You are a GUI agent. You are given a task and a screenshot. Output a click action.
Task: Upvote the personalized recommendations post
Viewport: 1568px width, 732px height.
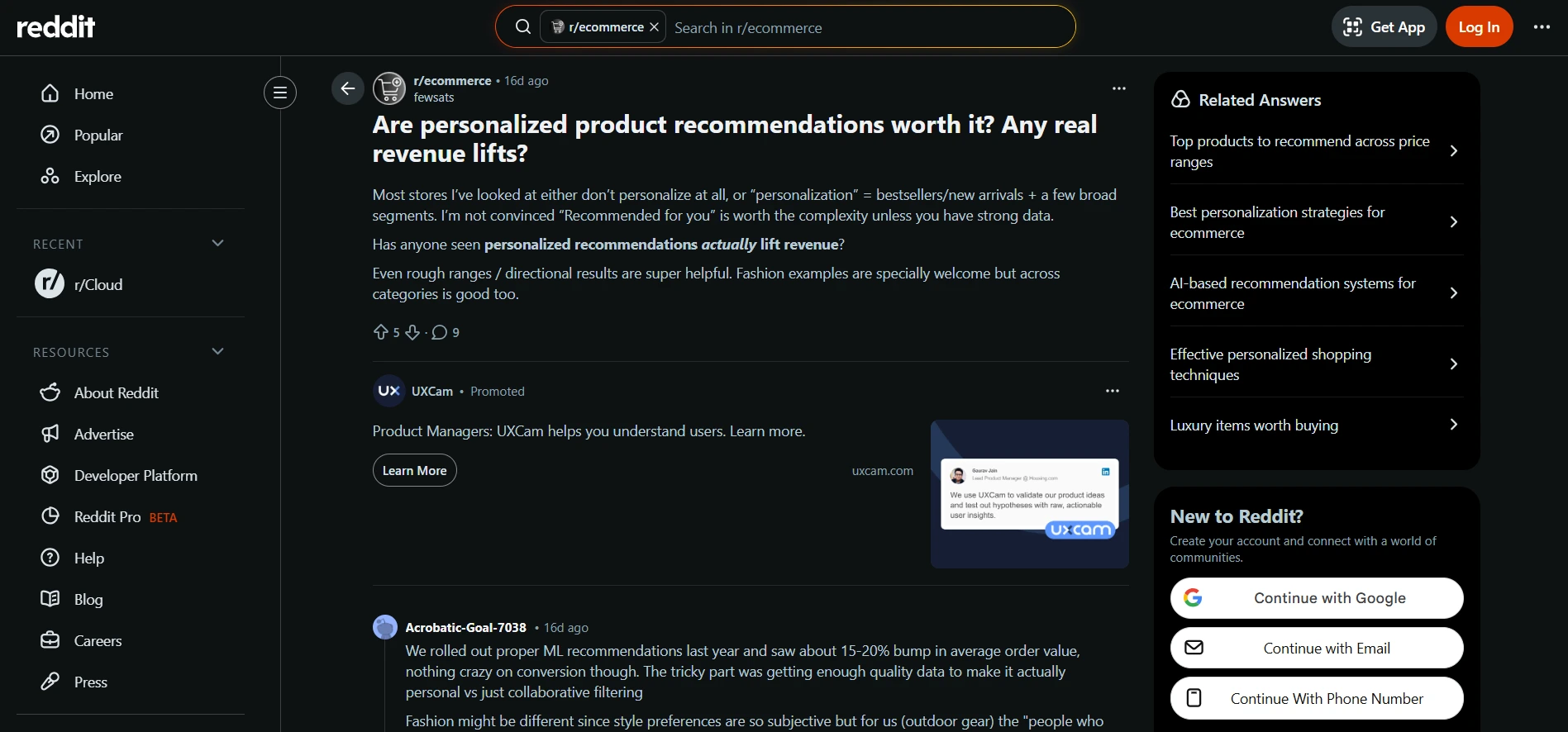(x=380, y=332)
